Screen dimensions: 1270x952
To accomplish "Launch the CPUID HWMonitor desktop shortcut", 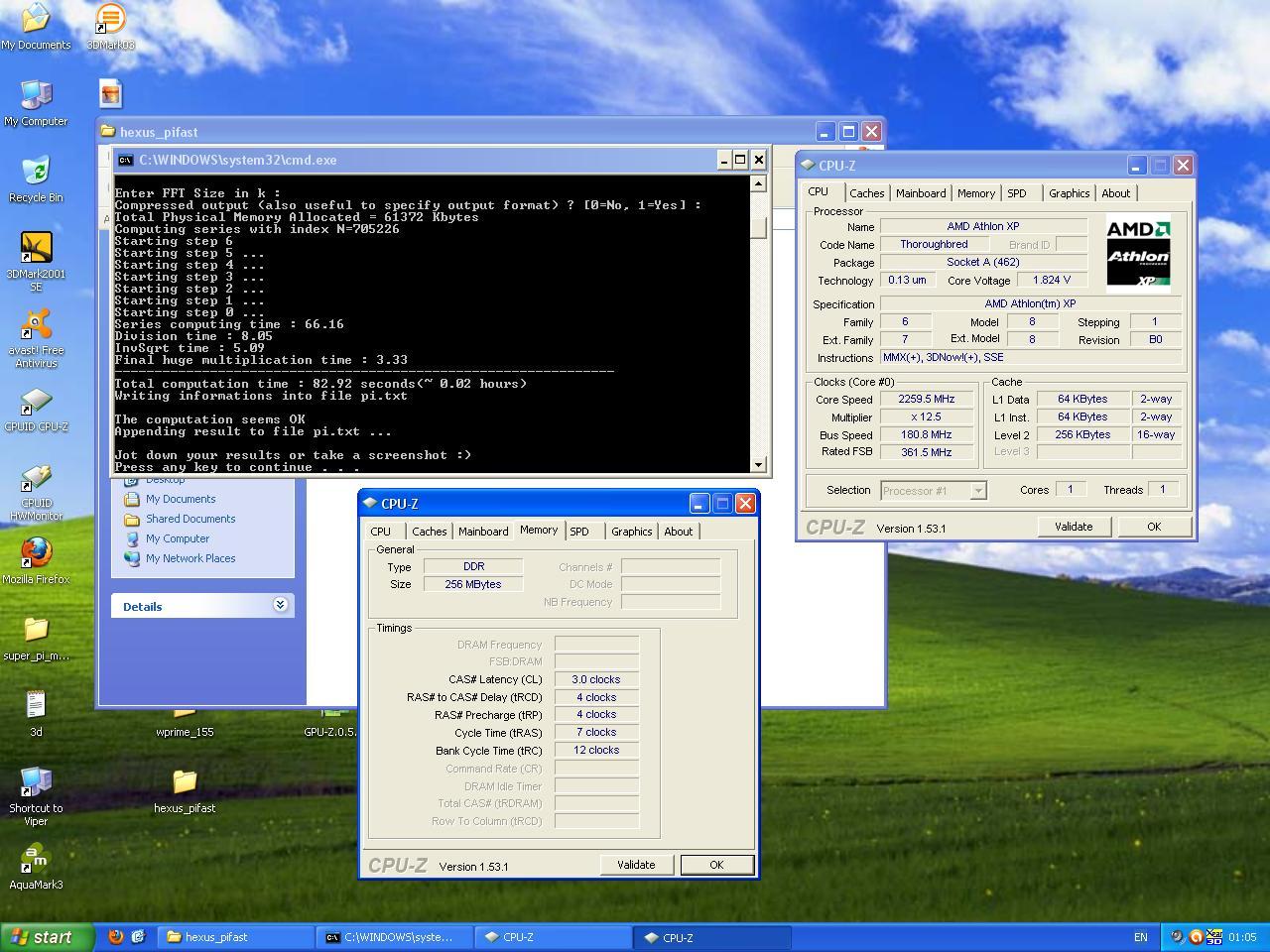I will [x=36, y=492].
